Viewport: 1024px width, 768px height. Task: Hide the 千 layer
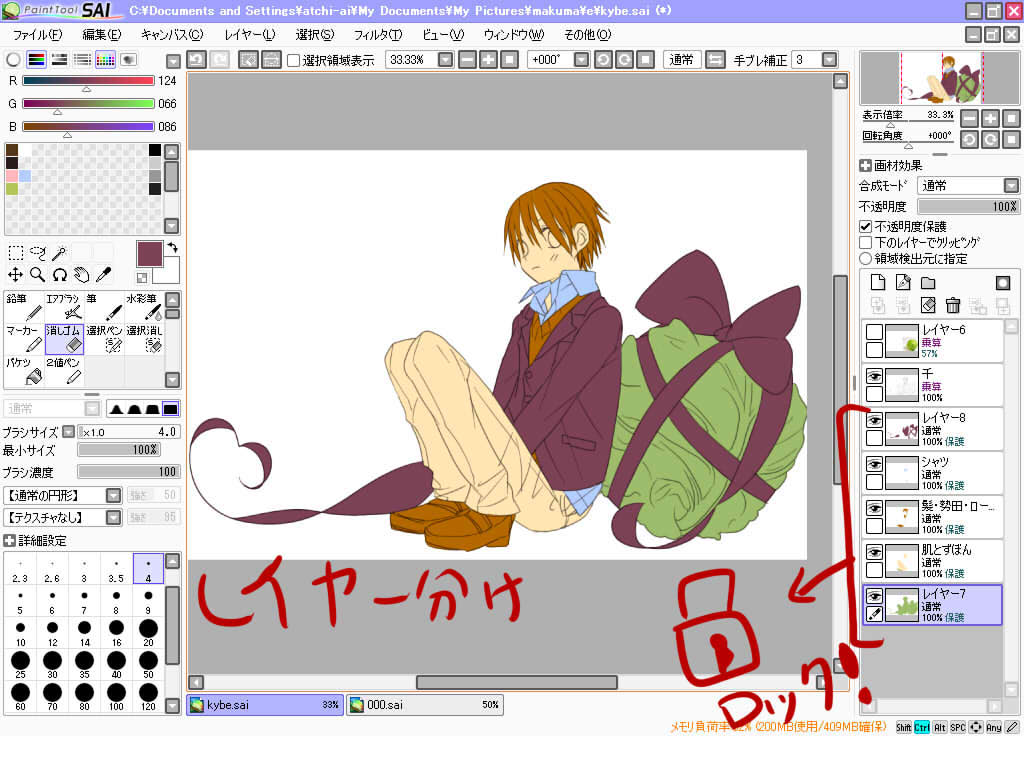tap(874, 376)
